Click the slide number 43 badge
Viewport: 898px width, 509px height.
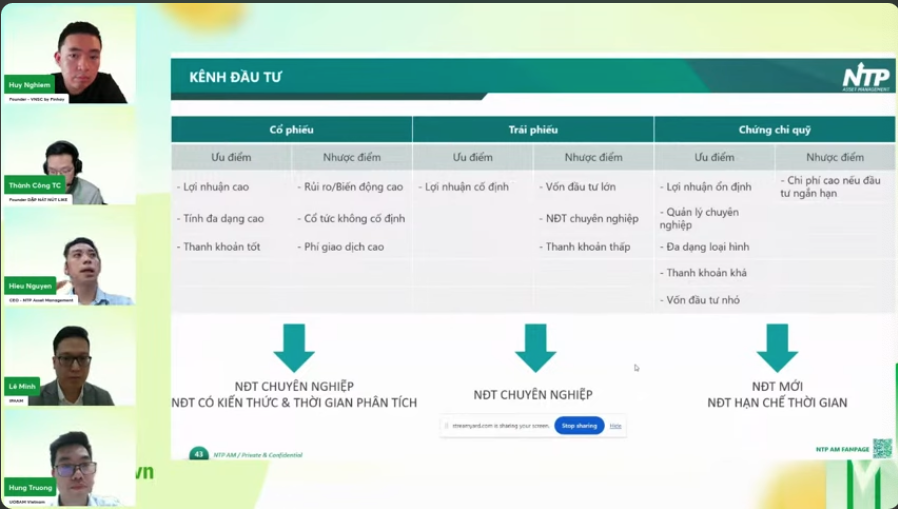click(x=199, y=454)
